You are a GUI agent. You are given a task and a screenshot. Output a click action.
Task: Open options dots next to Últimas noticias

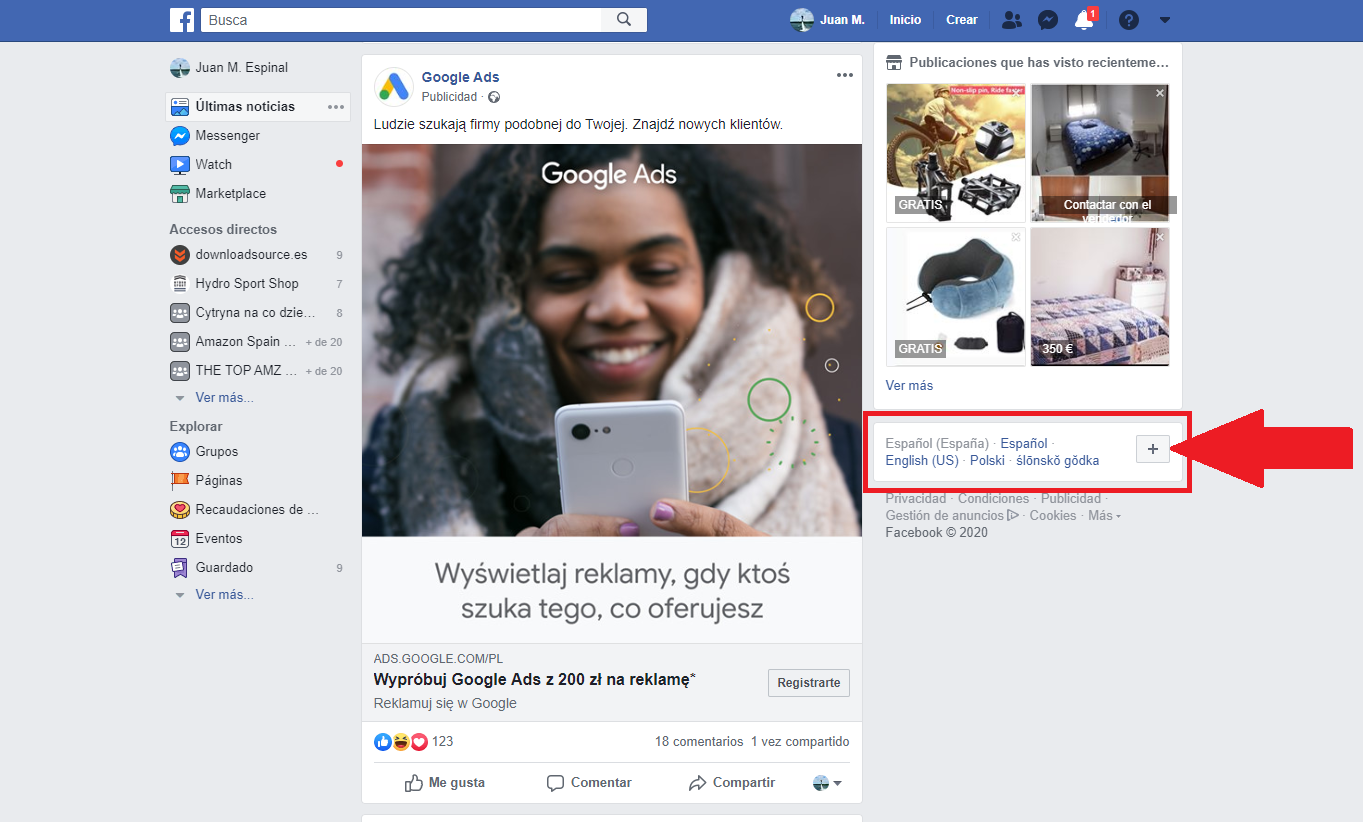[335, 107]
